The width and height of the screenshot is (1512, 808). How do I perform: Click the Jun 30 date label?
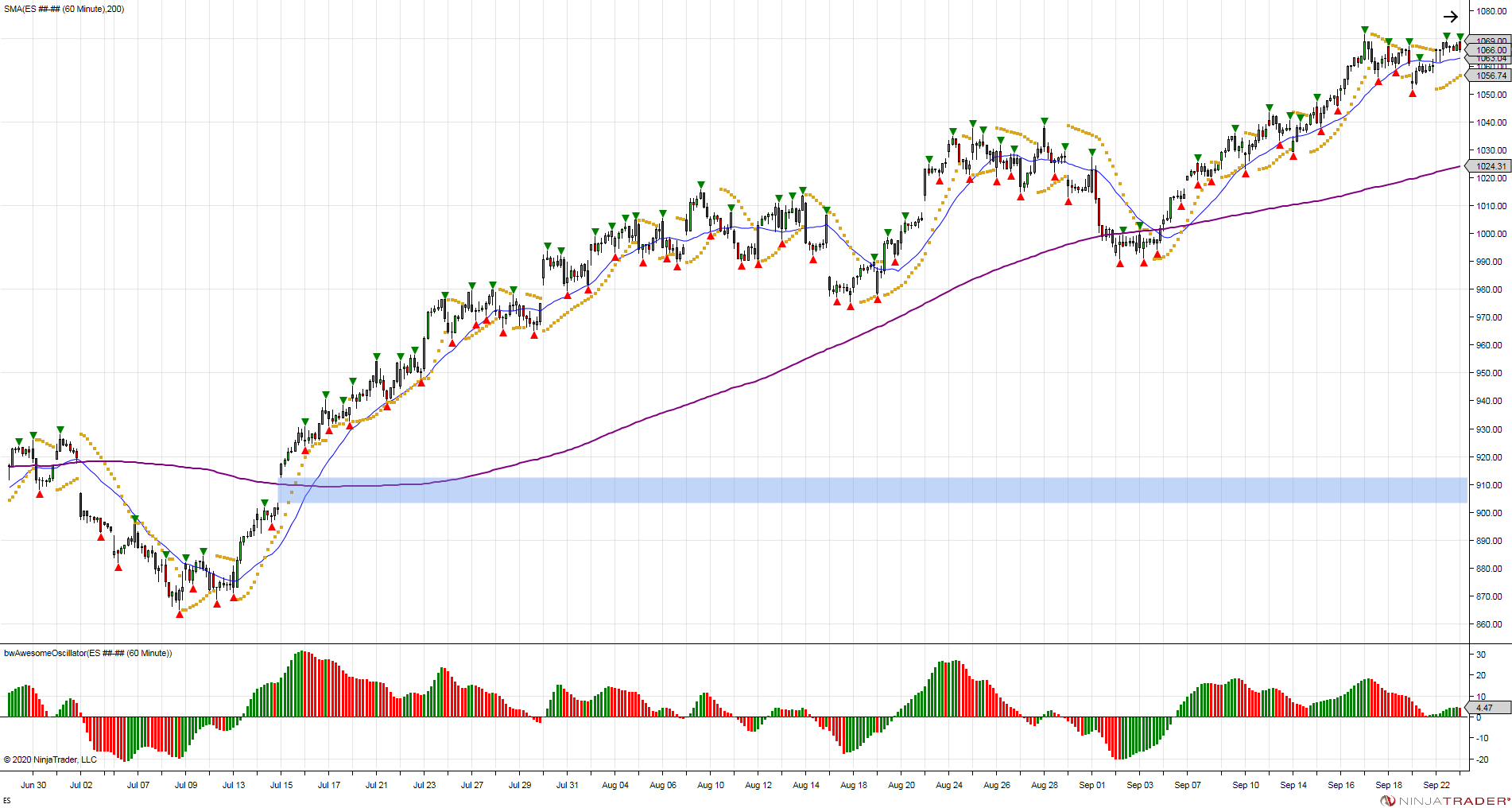[33, 785]
